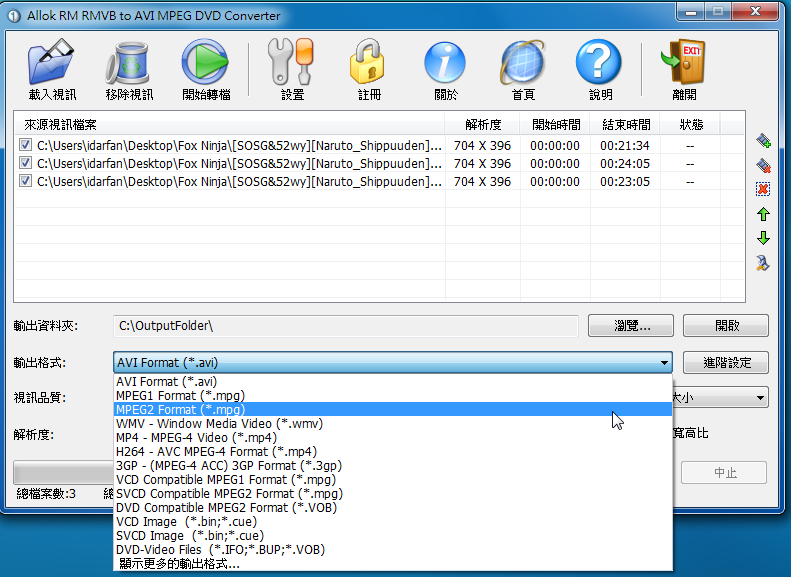Click the output folder field C:\OutputFolder\
The height and width of the screenshot is (577, 791).
[x=346, y=326]
